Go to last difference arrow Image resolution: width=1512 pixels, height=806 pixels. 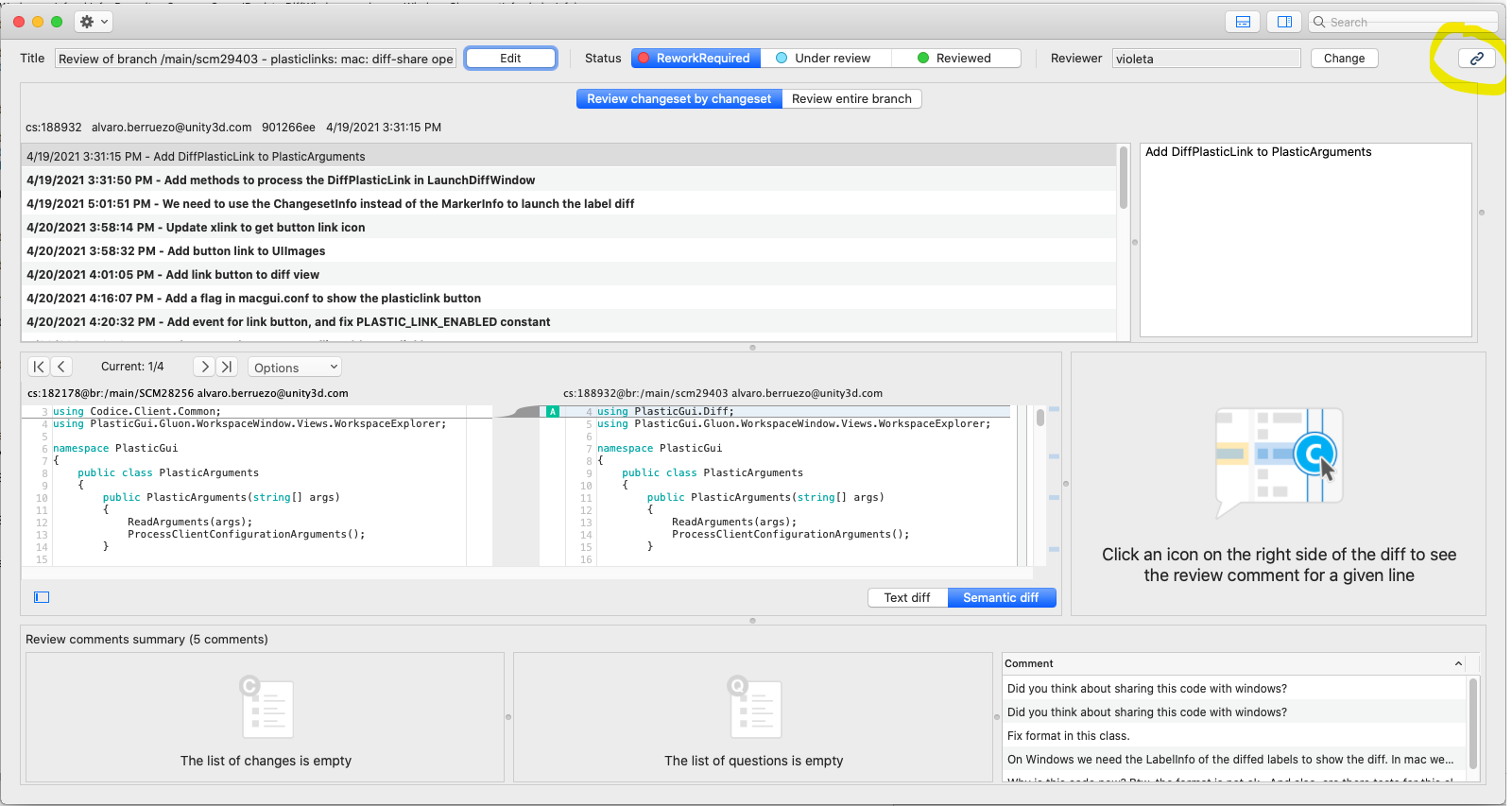tap(227, 367)
